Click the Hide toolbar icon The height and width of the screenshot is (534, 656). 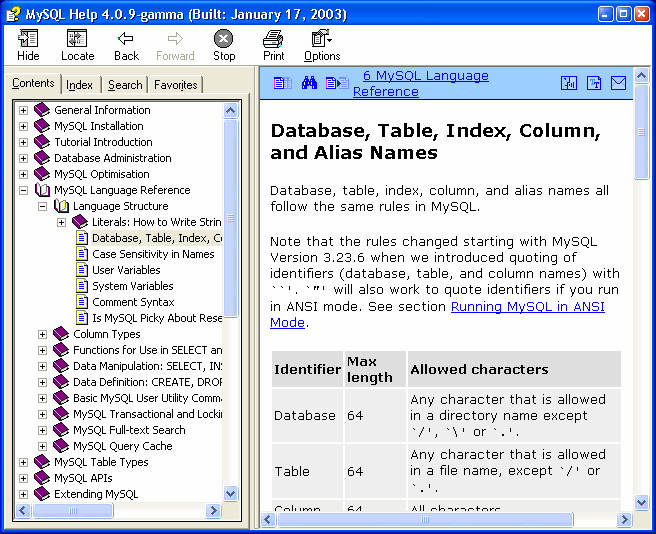click(x=28, y=39)
